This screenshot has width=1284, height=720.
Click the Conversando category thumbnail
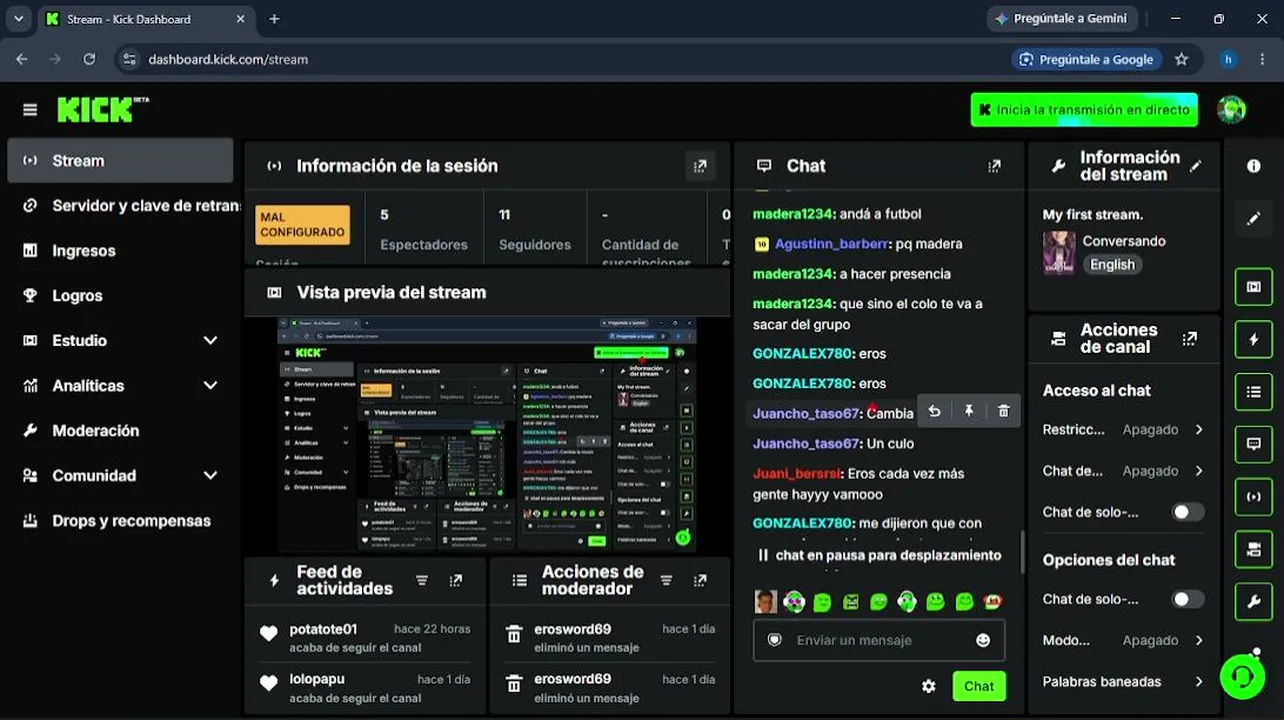1059,253
